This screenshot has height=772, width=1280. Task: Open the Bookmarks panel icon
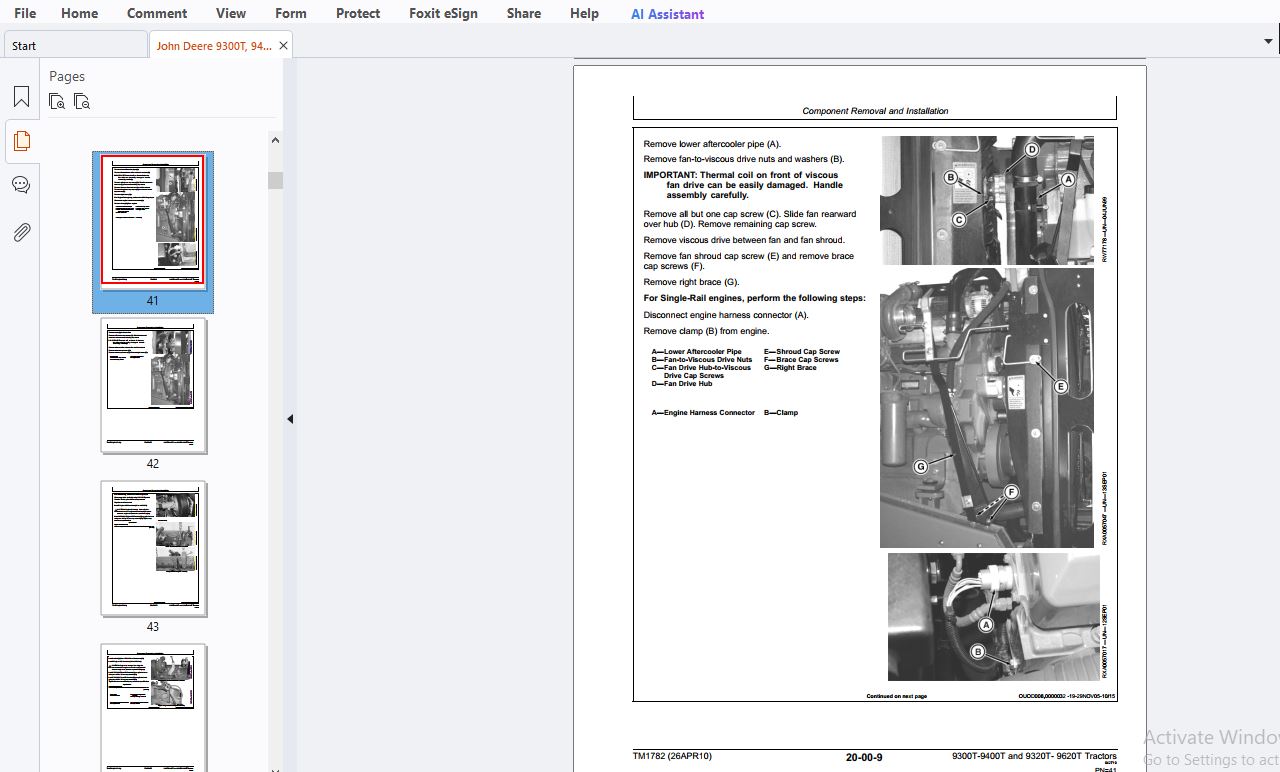tap(21, 97)
